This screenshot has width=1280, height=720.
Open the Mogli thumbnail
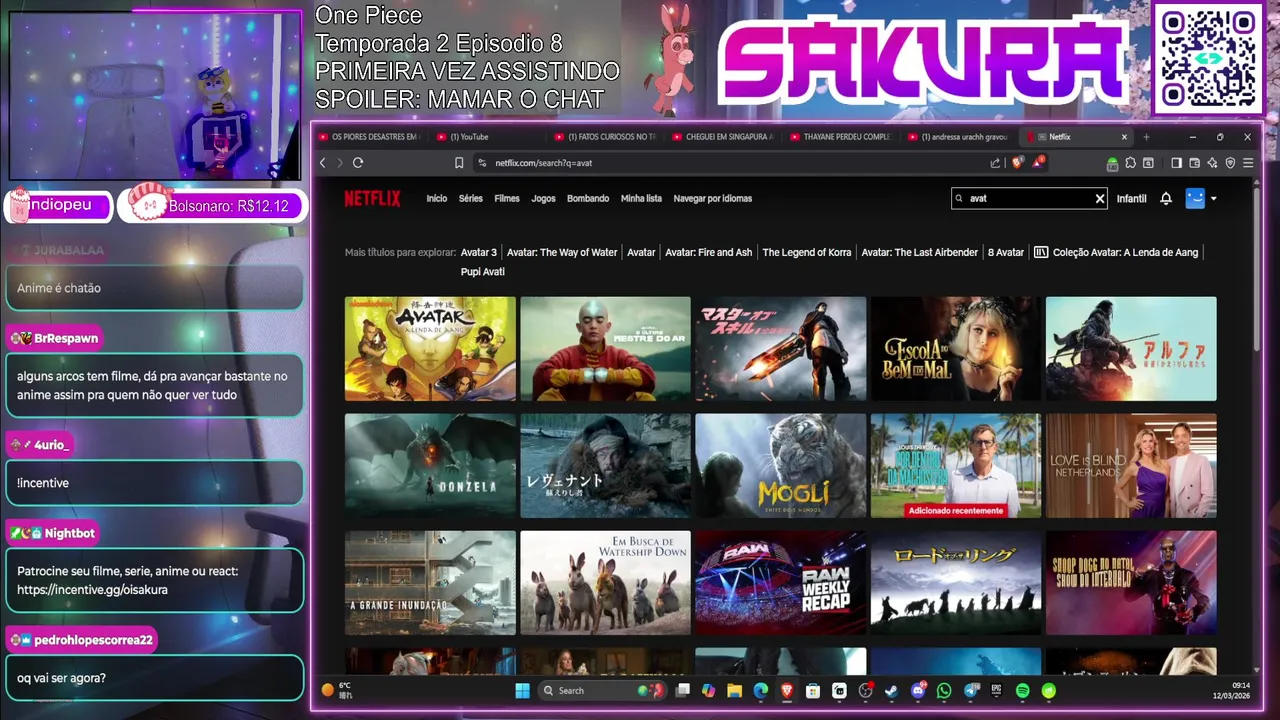781,466
